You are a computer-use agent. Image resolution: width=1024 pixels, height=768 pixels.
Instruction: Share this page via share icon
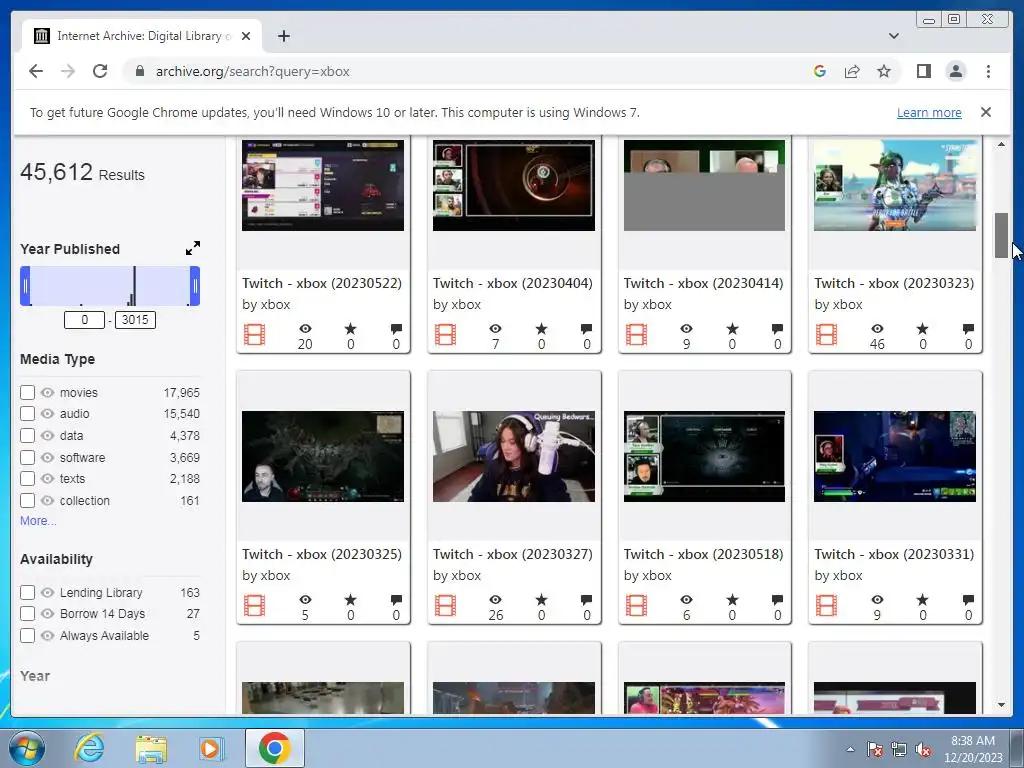[852, 71]
